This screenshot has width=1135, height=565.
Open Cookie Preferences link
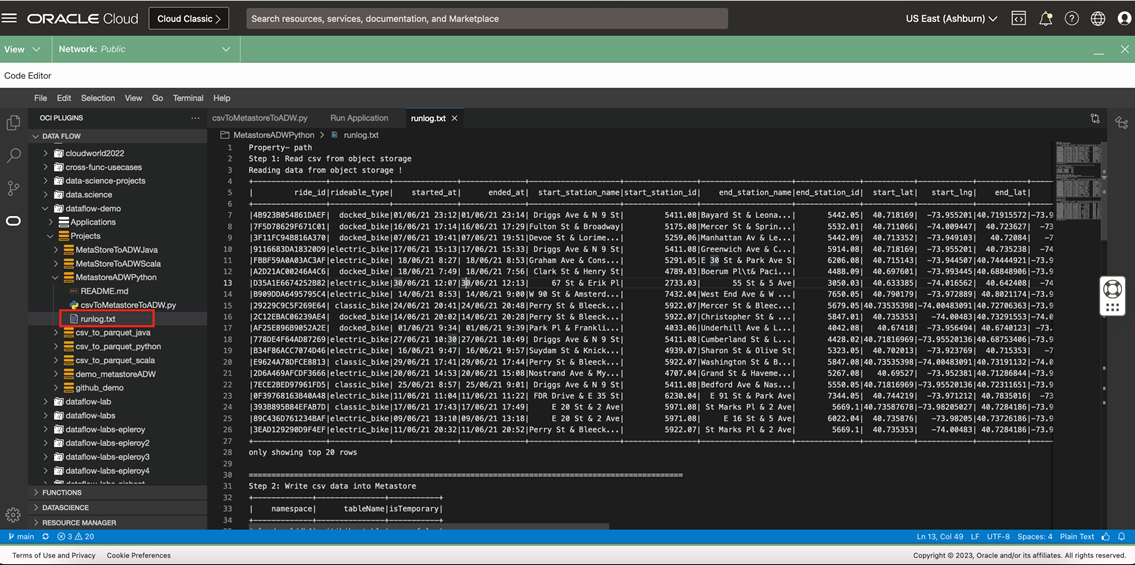[139, 556]
